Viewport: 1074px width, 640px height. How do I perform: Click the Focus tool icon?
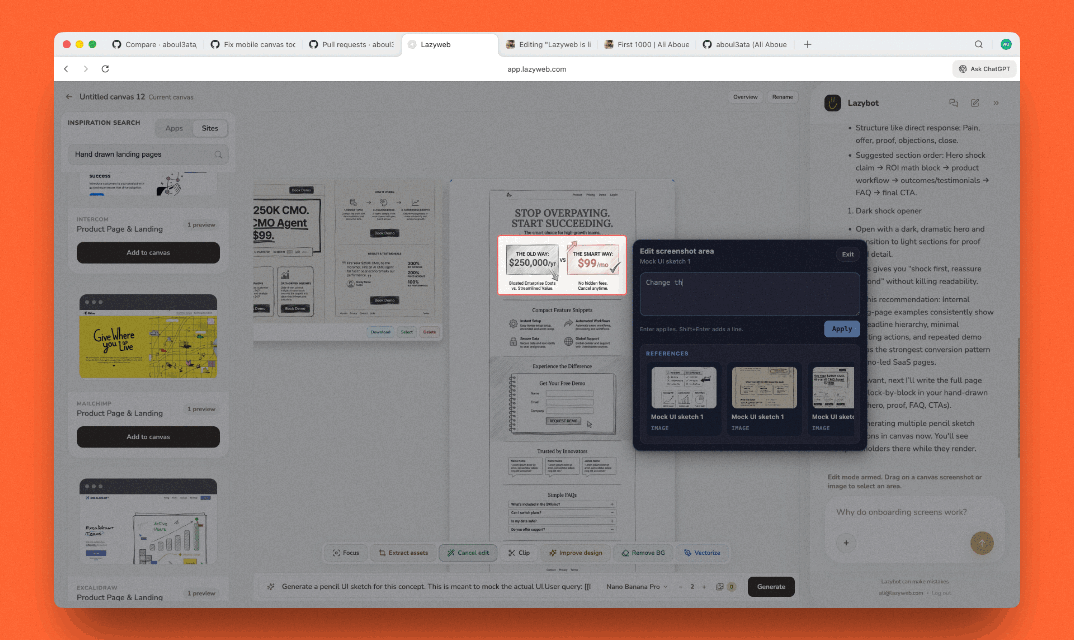(x=336, y=553)
